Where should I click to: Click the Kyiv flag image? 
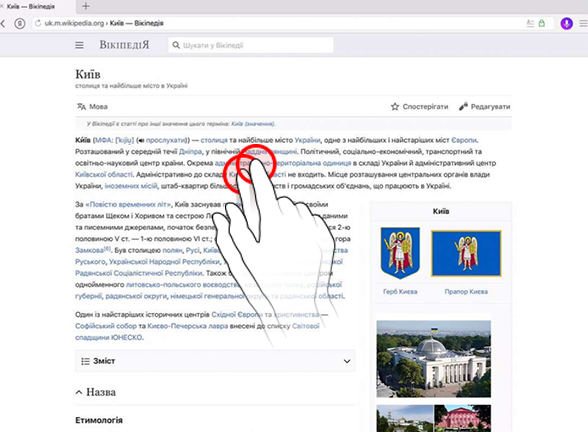pyautogui.click(x=466, y=254)
